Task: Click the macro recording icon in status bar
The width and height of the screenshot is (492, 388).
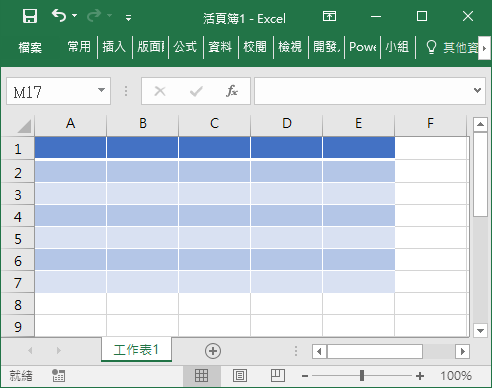Action: point(59,376)
